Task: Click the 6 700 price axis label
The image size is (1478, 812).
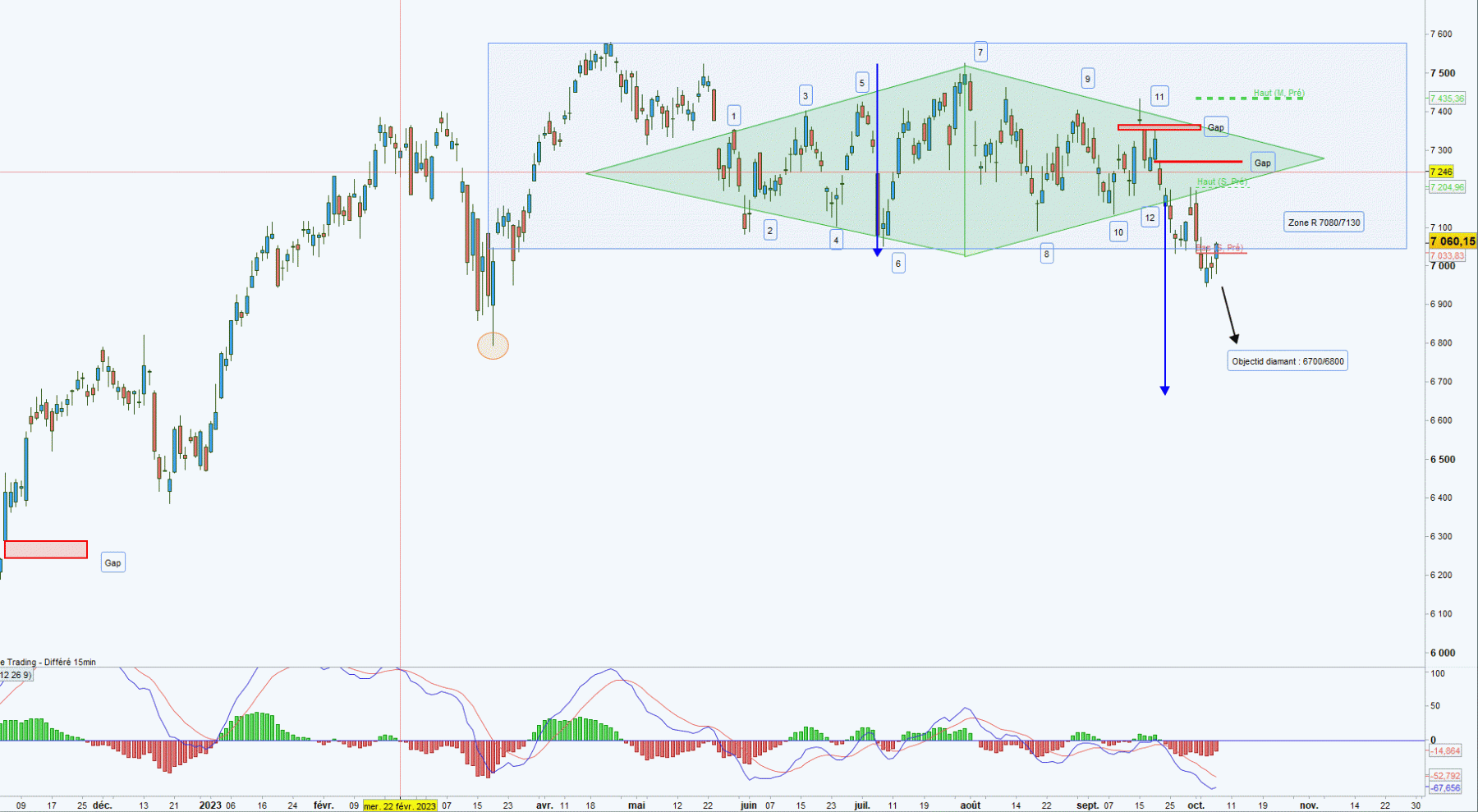Action: point(1441,382)
